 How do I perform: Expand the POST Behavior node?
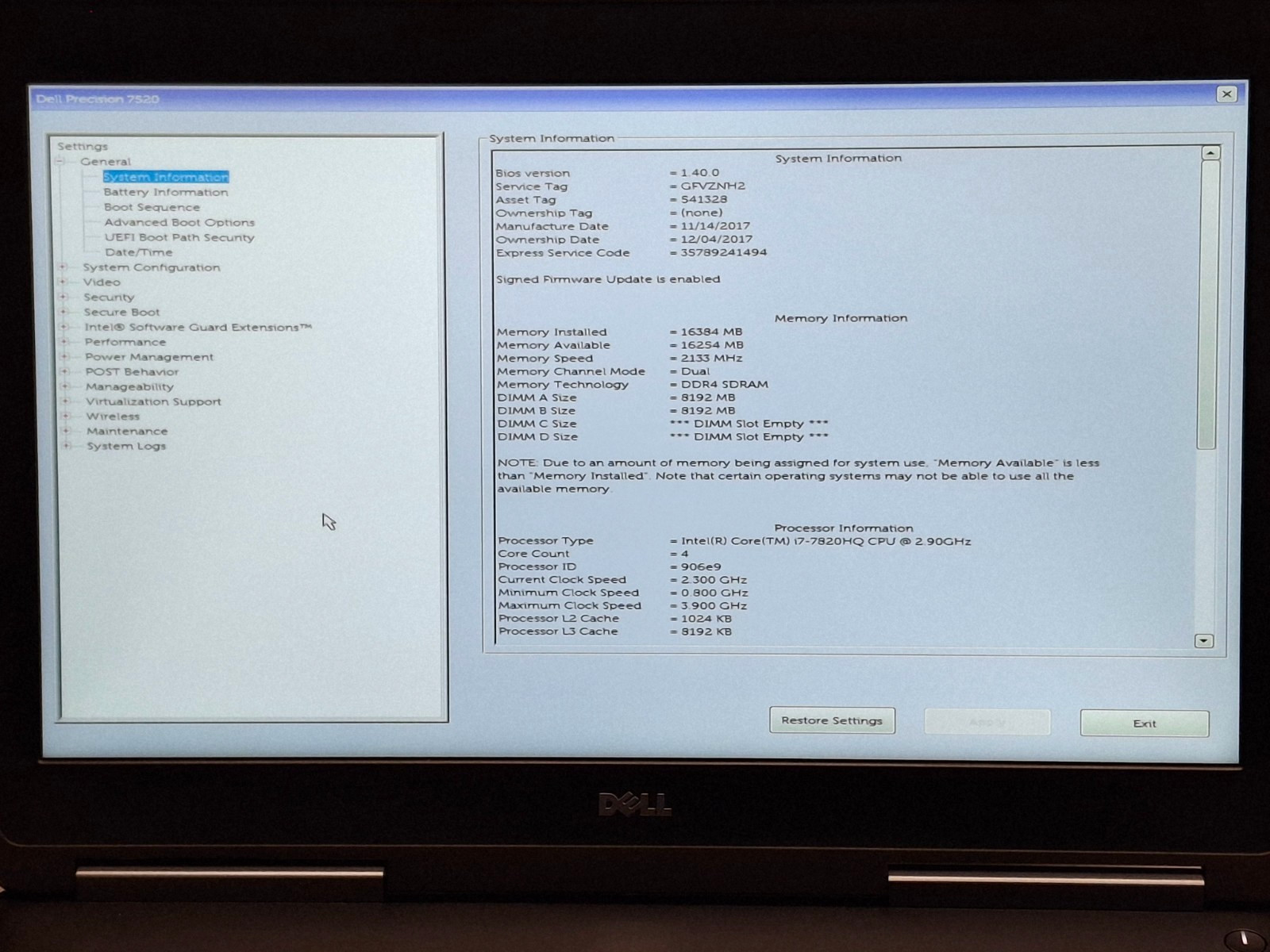(66, 371)
